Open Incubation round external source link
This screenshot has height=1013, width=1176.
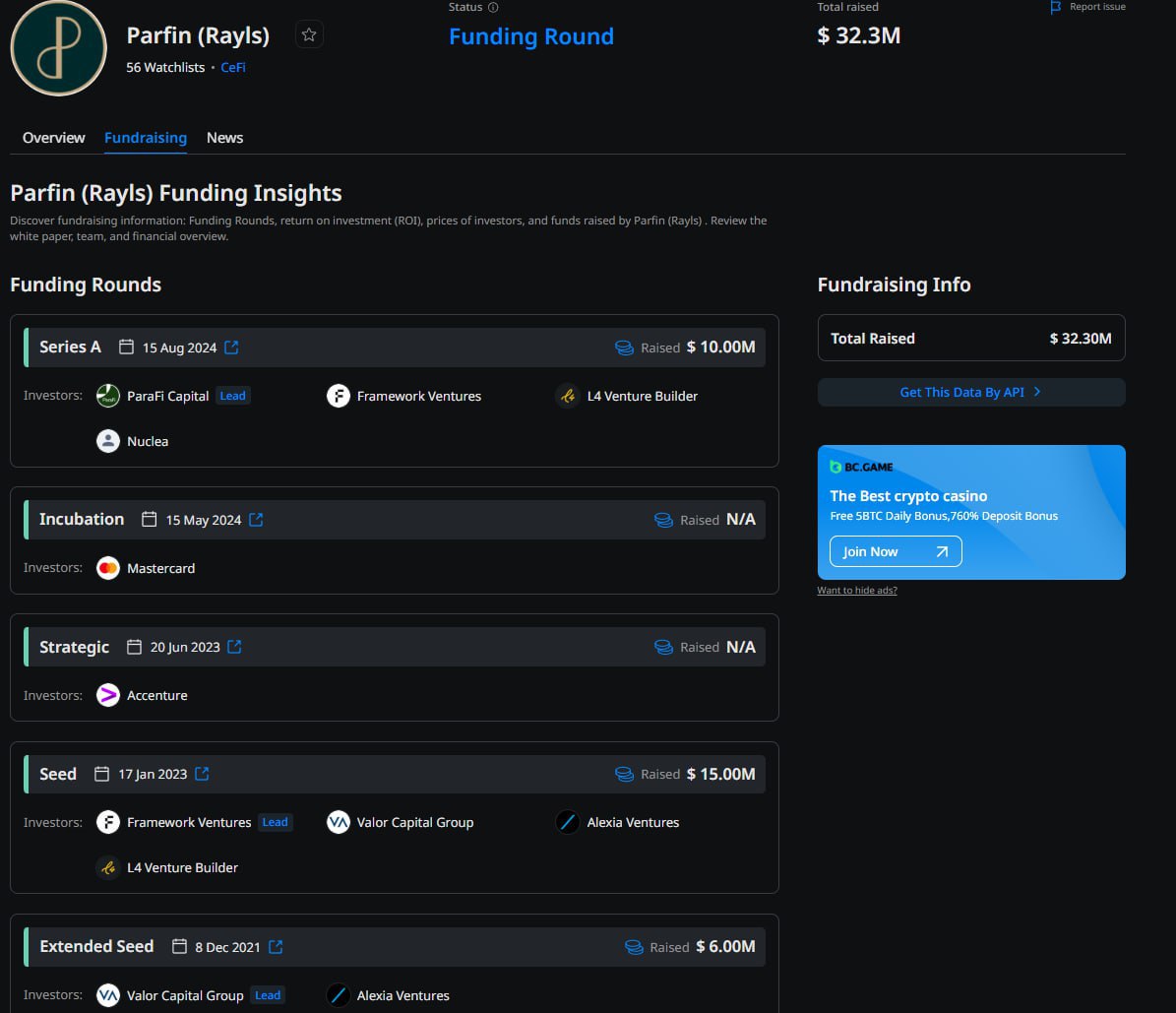pos(256,519)
